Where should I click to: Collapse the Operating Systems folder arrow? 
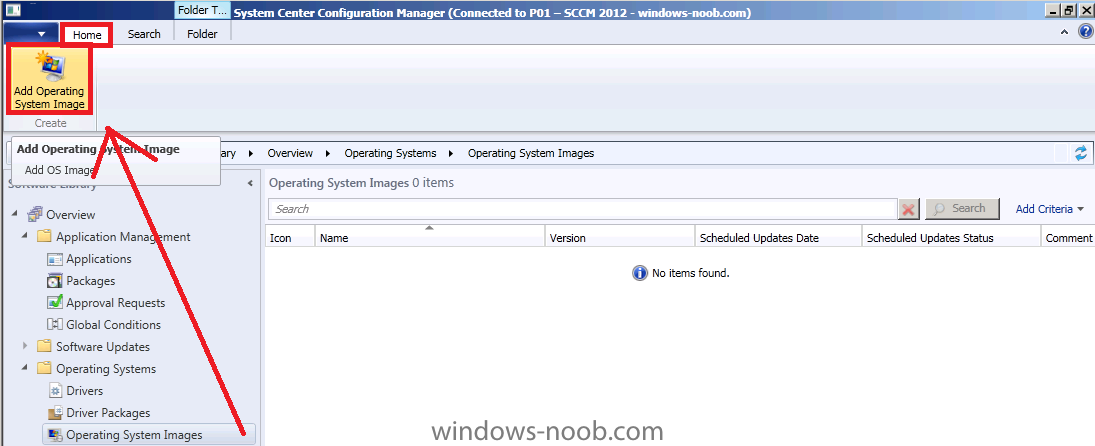click(x=24, y=367)
